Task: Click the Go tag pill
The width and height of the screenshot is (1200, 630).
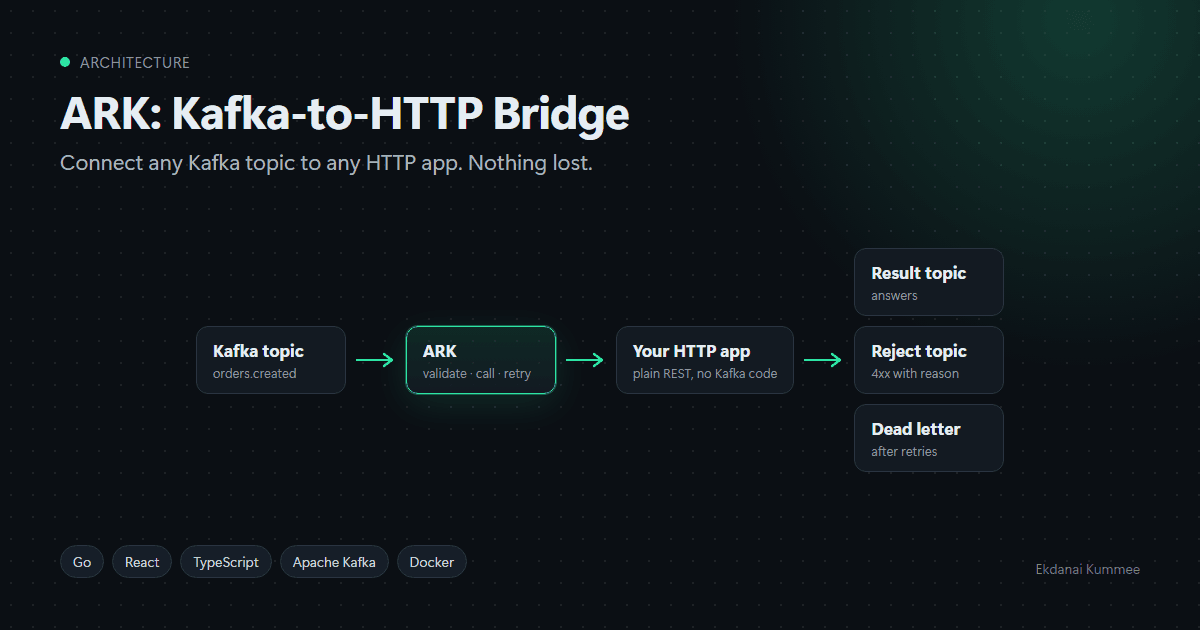Action: point(82,562)
